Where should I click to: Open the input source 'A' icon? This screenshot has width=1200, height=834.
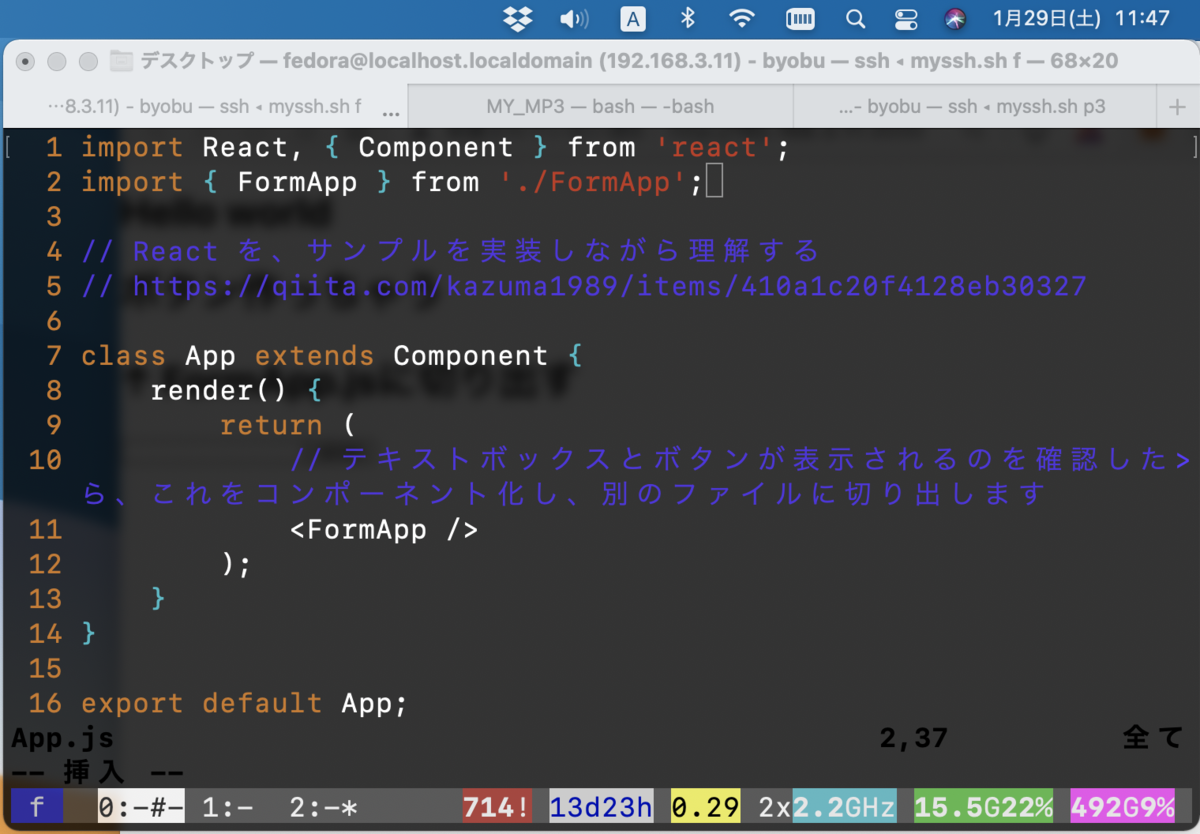(633, 18)
